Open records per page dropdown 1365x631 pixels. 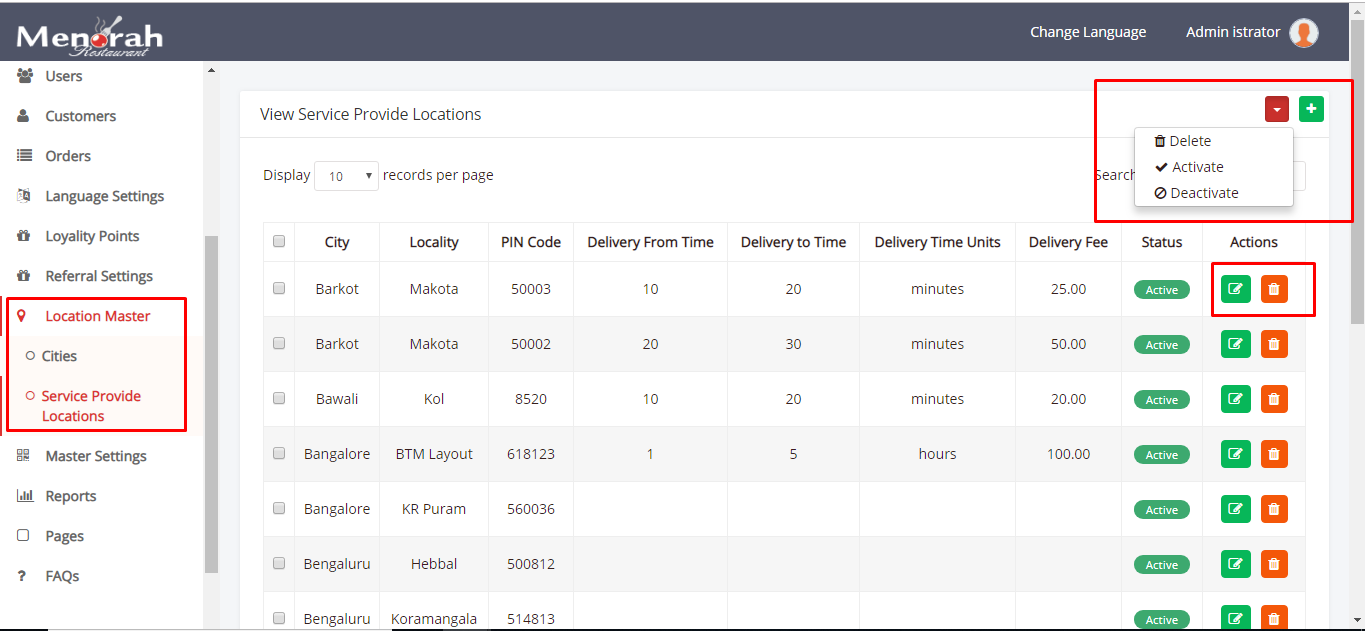click(x=346, y=176)
